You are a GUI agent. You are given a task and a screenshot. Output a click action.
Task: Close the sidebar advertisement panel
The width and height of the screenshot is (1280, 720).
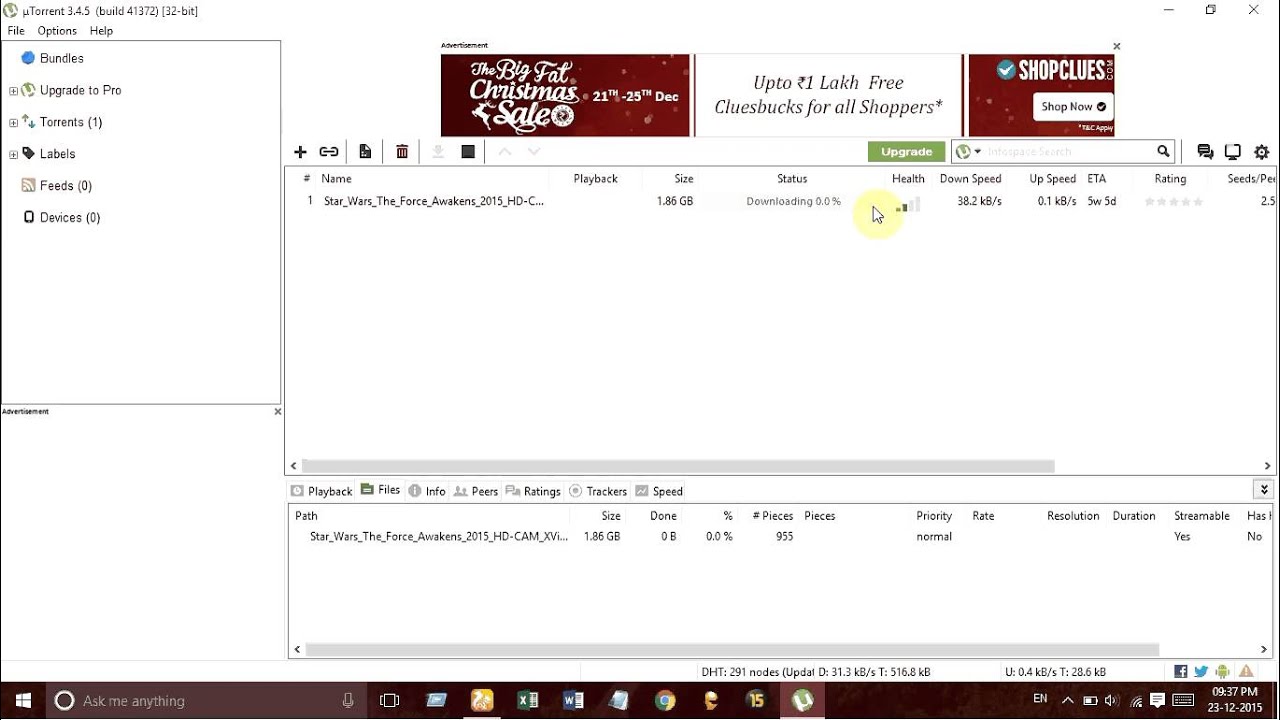(277, 412)
